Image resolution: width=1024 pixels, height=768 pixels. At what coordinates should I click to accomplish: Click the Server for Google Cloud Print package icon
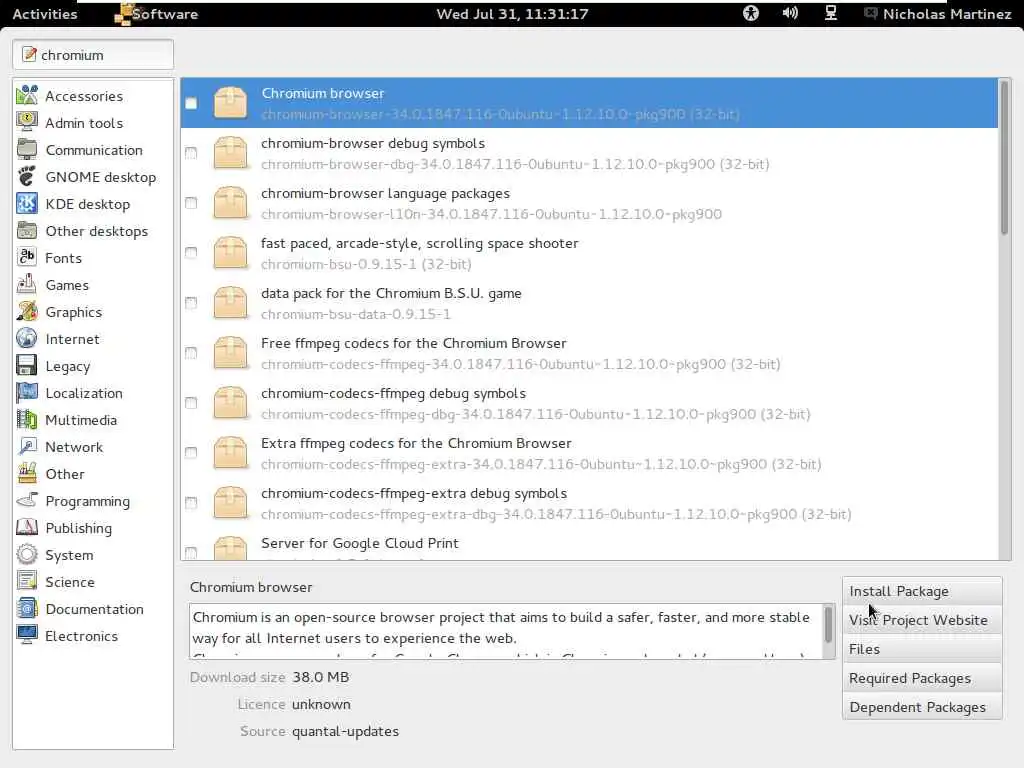pos(231,548)
